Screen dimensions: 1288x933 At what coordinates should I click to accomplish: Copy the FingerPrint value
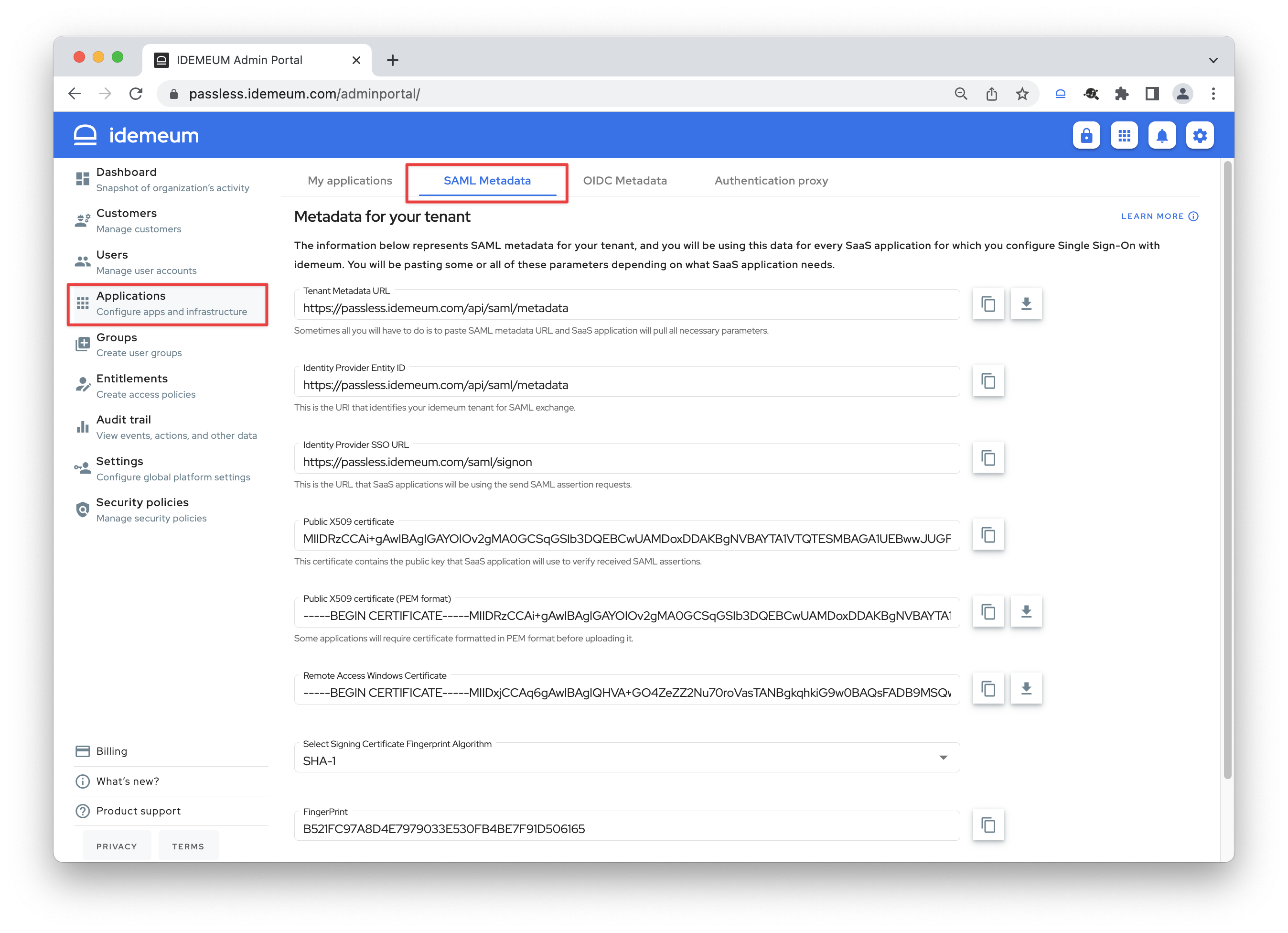click(x=988, y=825)
